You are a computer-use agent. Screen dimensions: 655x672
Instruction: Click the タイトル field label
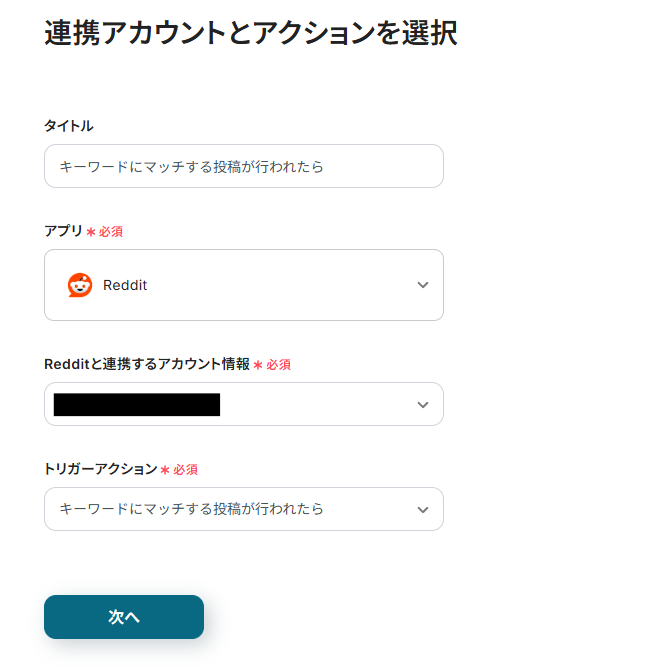[x=69, y=126]
